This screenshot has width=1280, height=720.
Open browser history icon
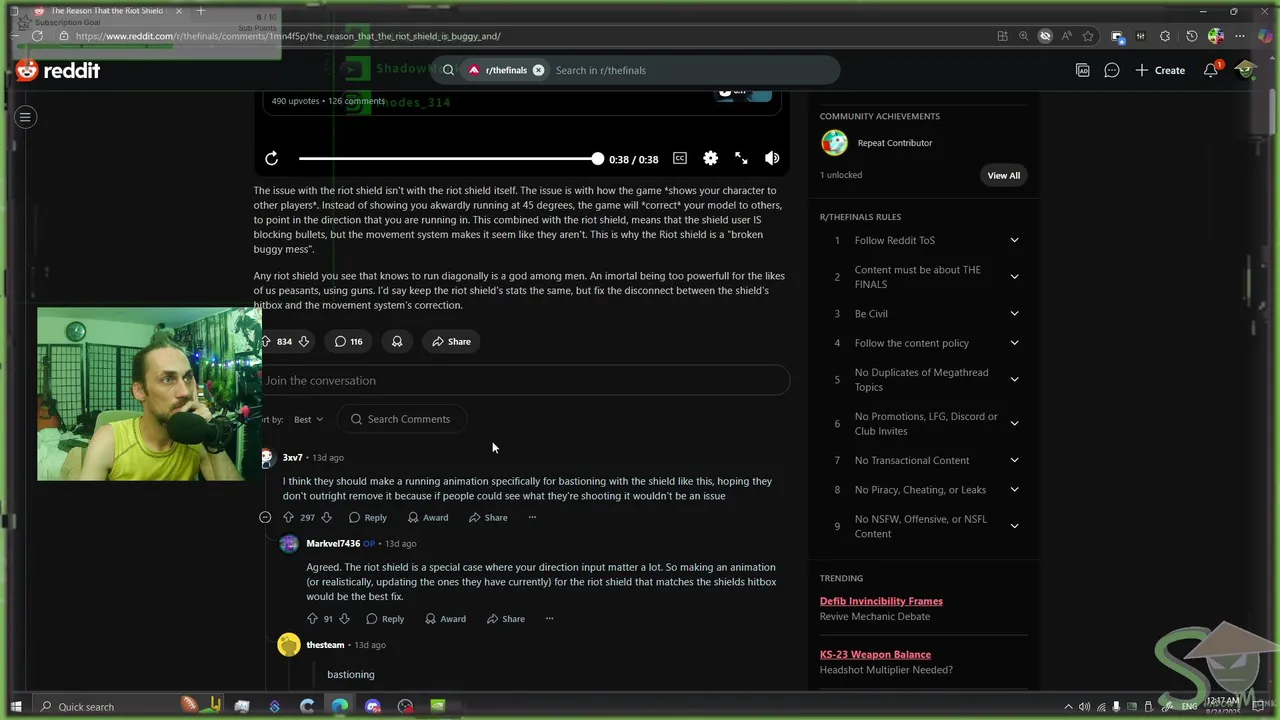click(x=1191, y=36)
